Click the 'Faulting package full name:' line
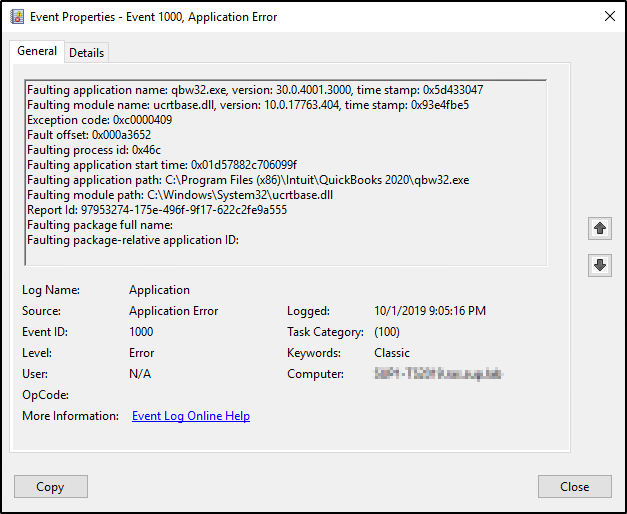This screenshot has width=627, height=514. [100, 225]
